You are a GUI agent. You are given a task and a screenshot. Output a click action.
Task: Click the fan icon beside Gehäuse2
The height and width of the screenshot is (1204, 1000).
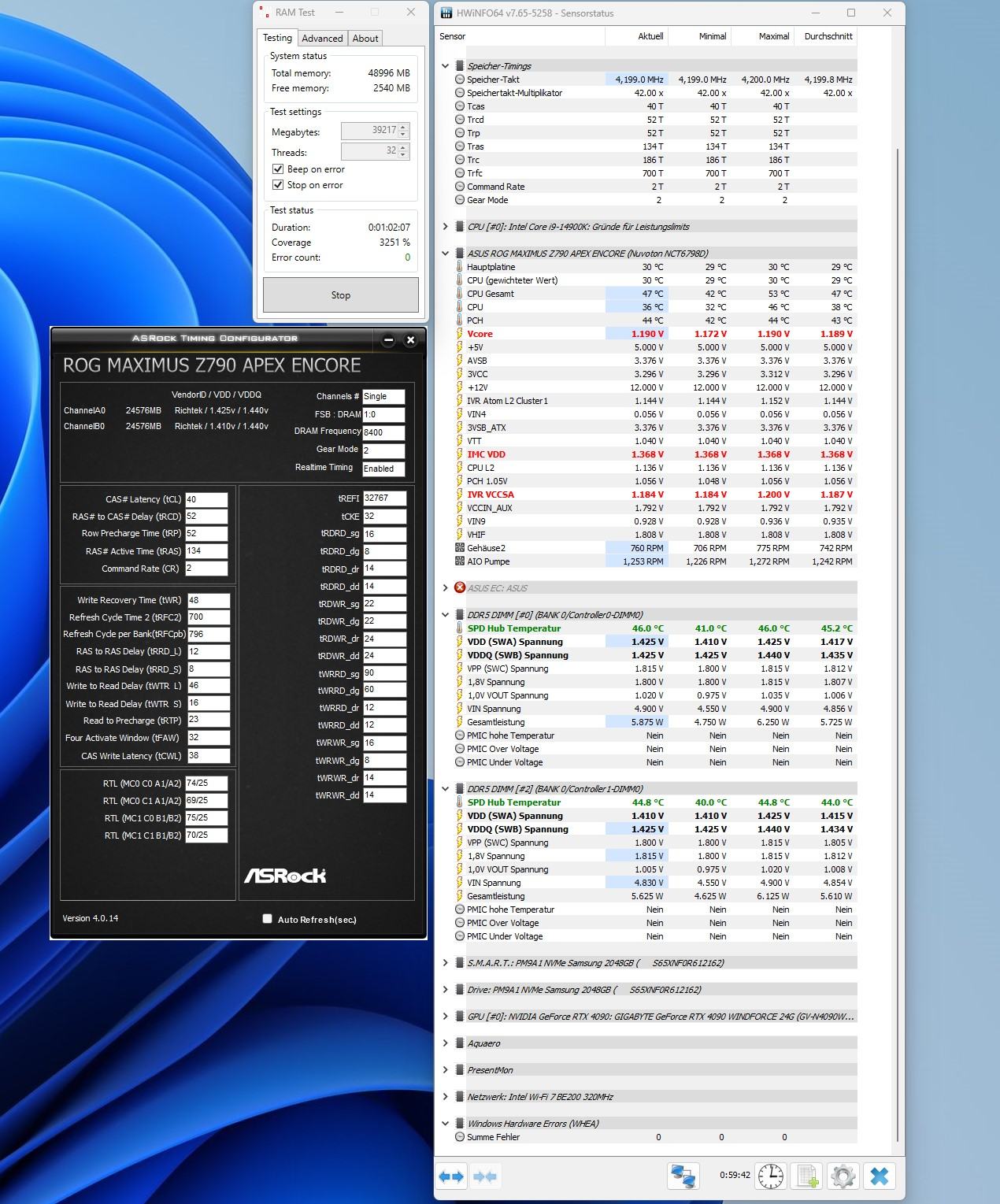click(460, 548)
